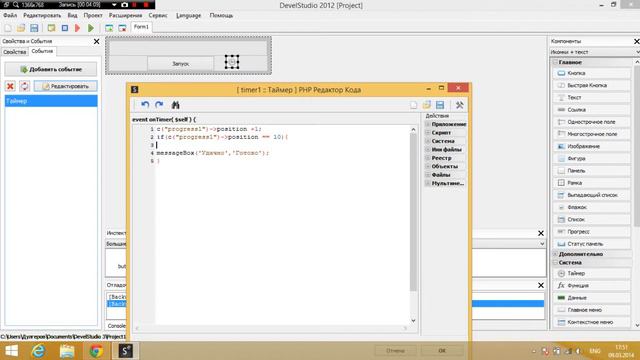Select the Функция component
640x360 pixels.
(592, 286)
